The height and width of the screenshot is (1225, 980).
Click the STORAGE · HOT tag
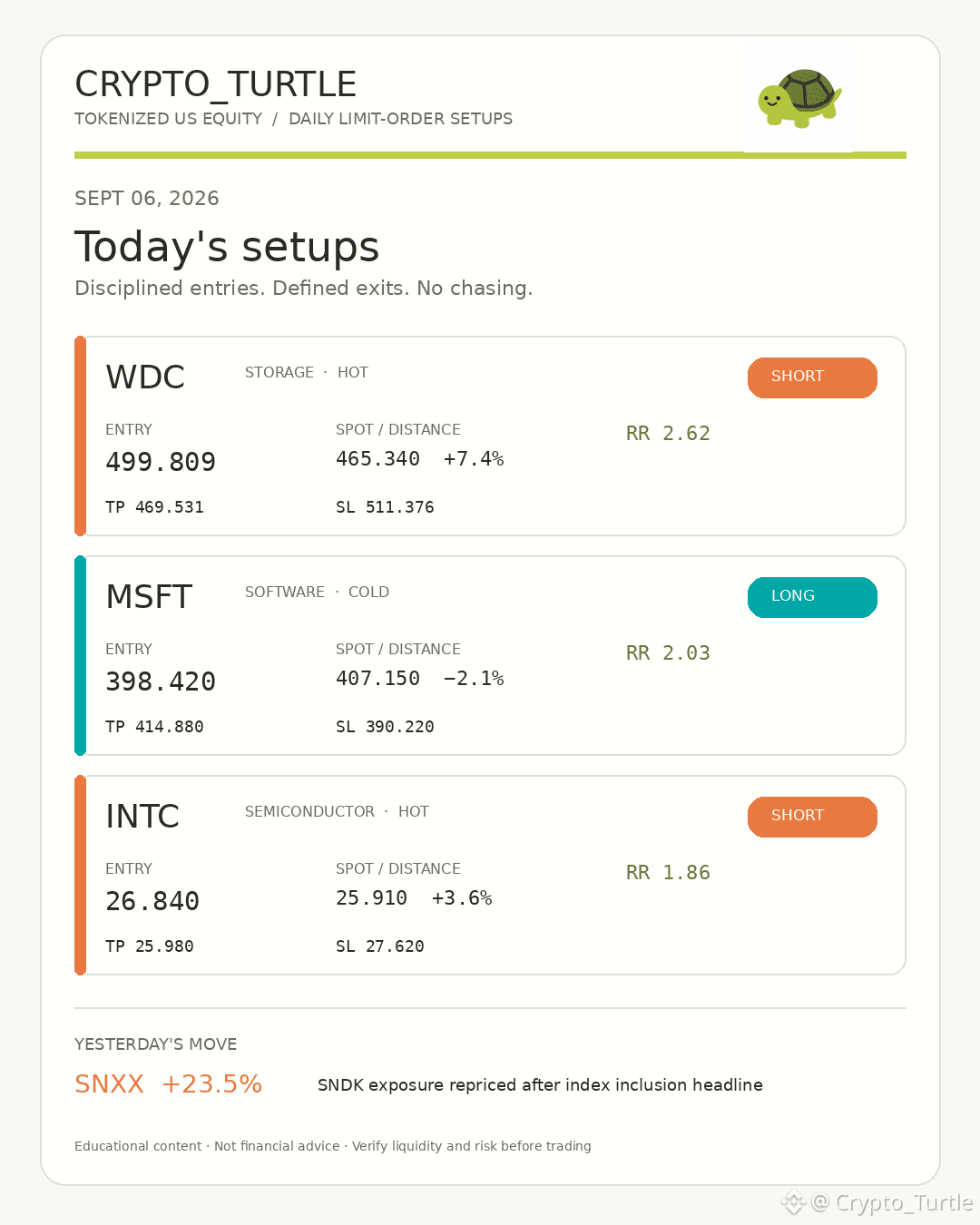pyautogui.click(x=307, y=373)
